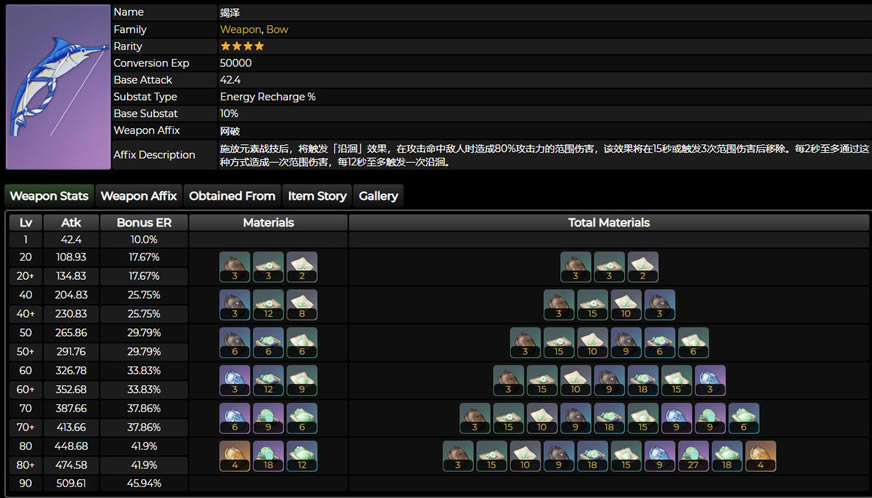Follow the Bow family link
Image resolution: width=872 pixels, height=498 pixels.
point(277,30)
